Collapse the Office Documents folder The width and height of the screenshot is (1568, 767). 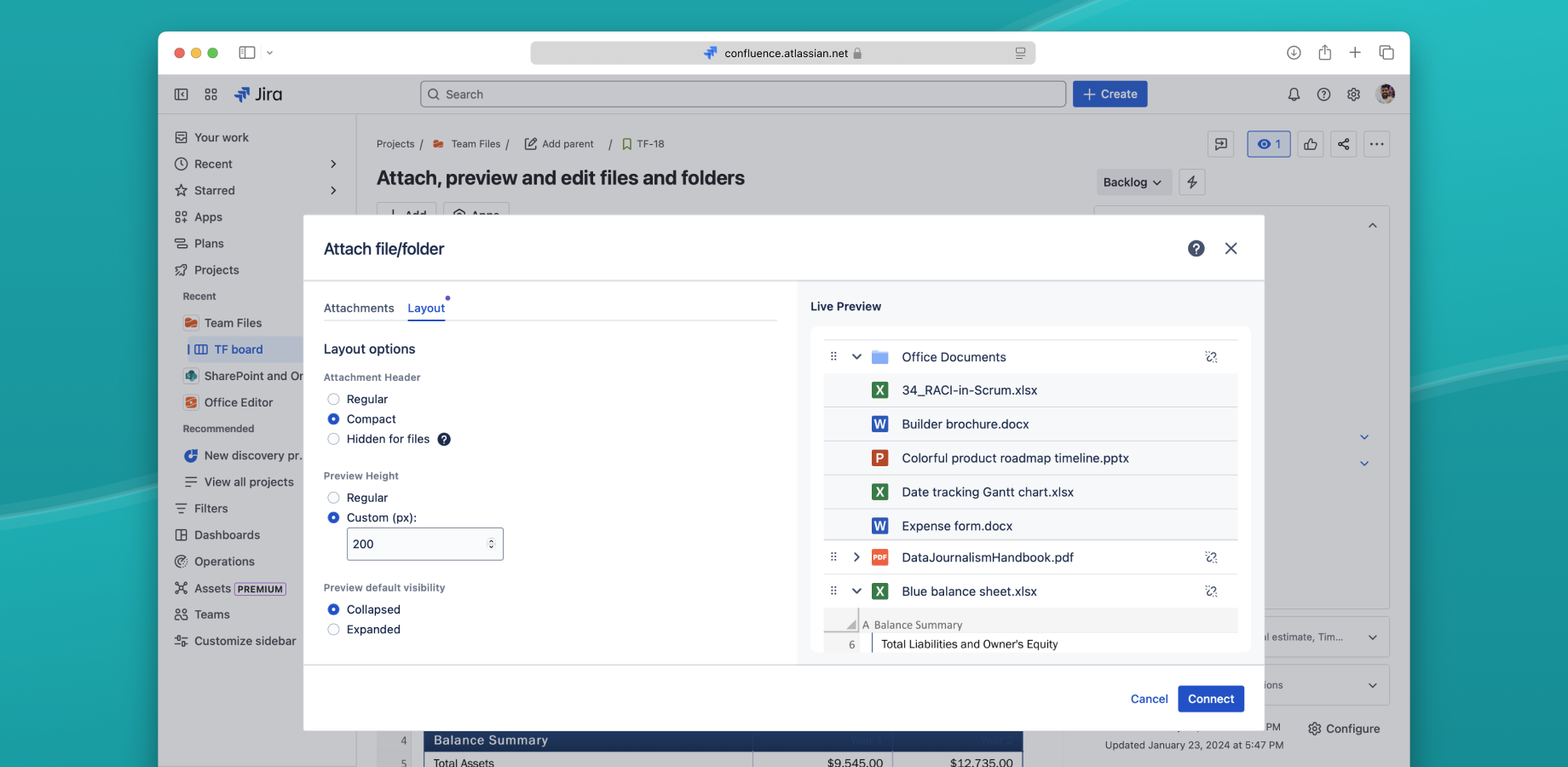856,357
